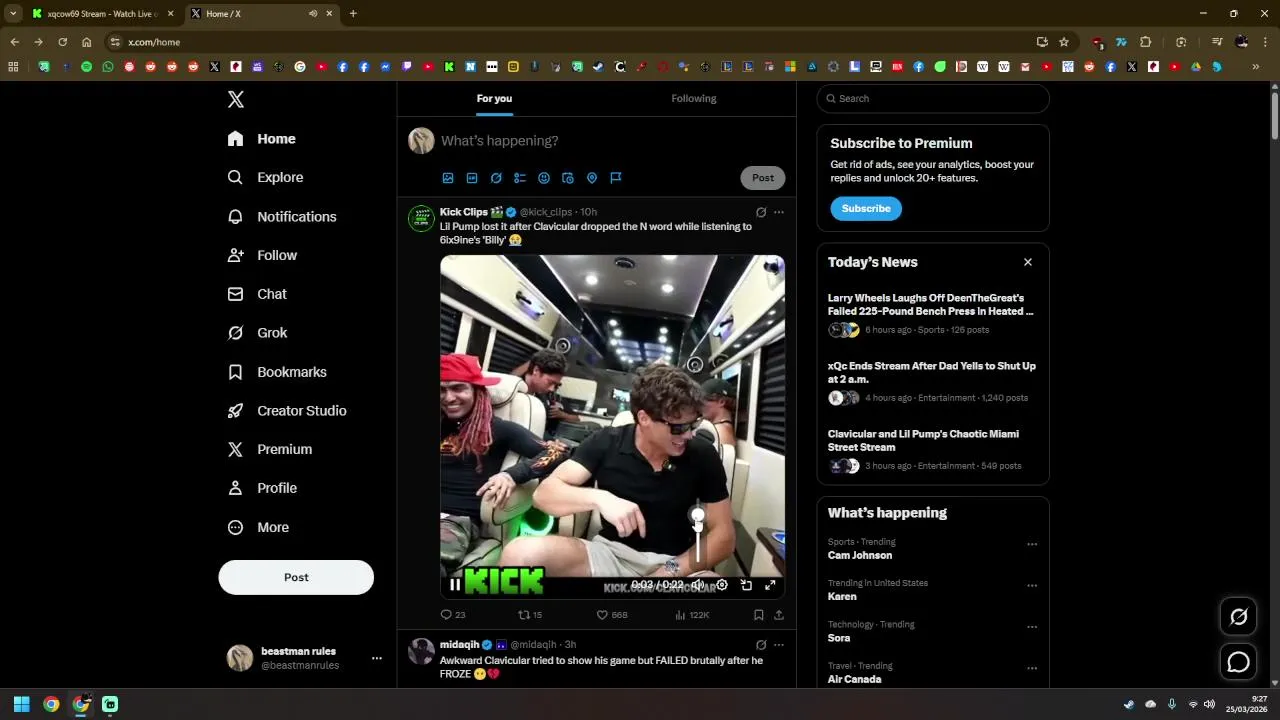Viewport: 1280px width, 720px height.
Task: View analytics for Kick Clips post
Action: tap(692, 615)
